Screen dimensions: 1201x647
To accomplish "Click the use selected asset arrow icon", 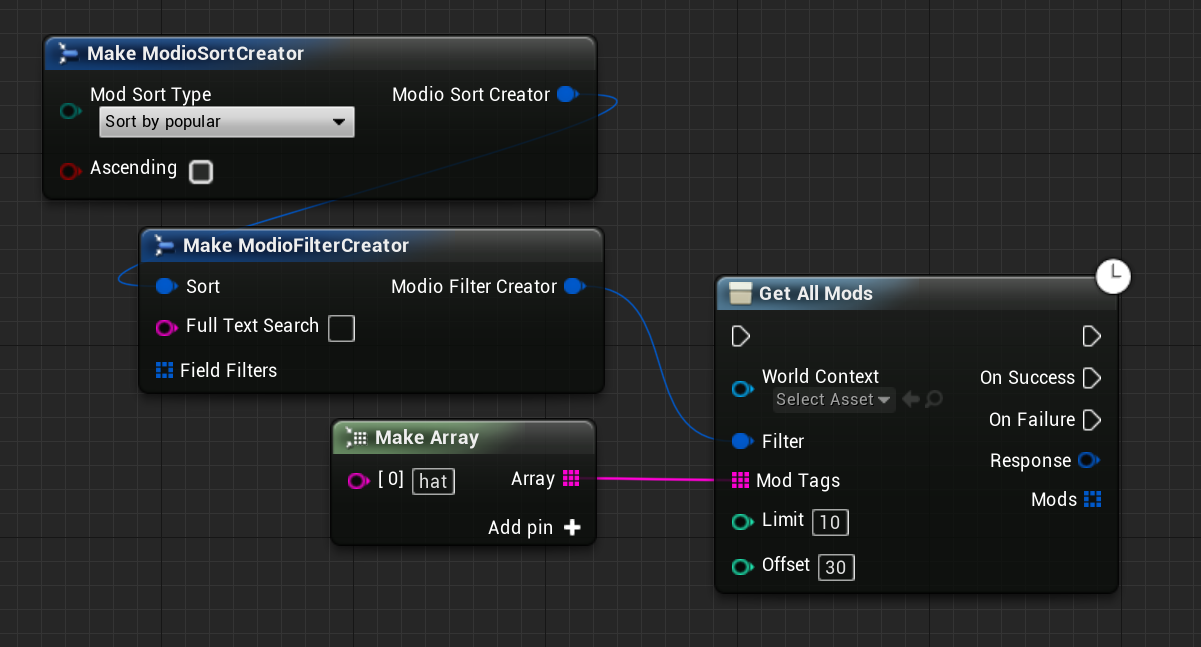I will pyautogui.click(x=911, y=399).
